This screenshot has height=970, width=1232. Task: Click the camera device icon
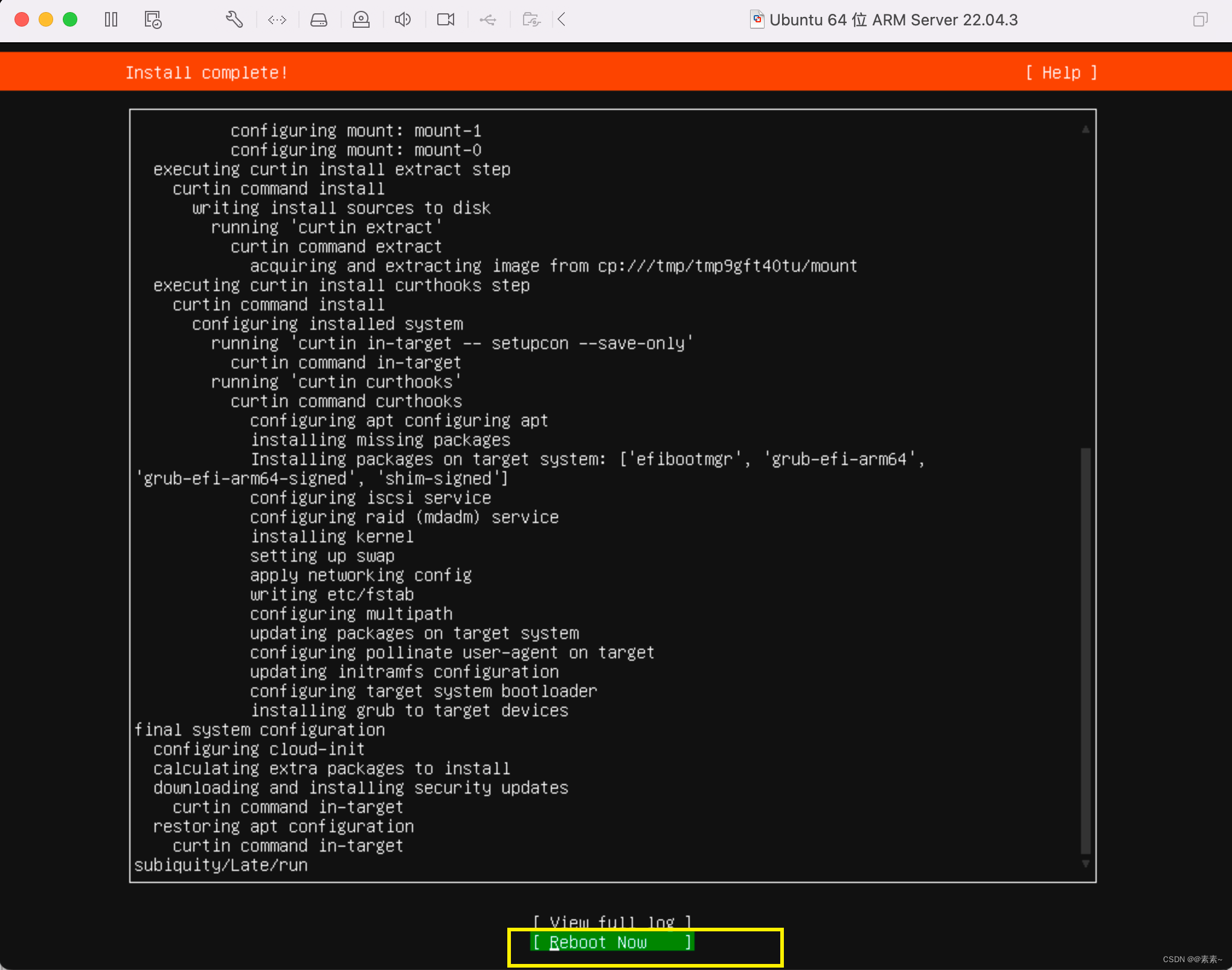coord(446,20)
